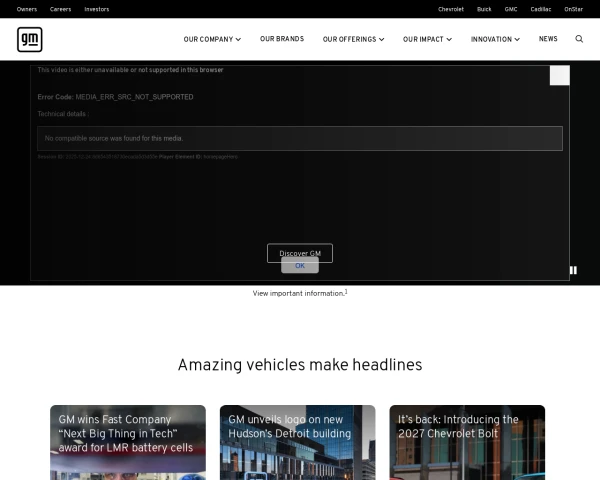Go to Chevrolet brand site
This screenshot has height=480, width=600.
click(451, 9)
